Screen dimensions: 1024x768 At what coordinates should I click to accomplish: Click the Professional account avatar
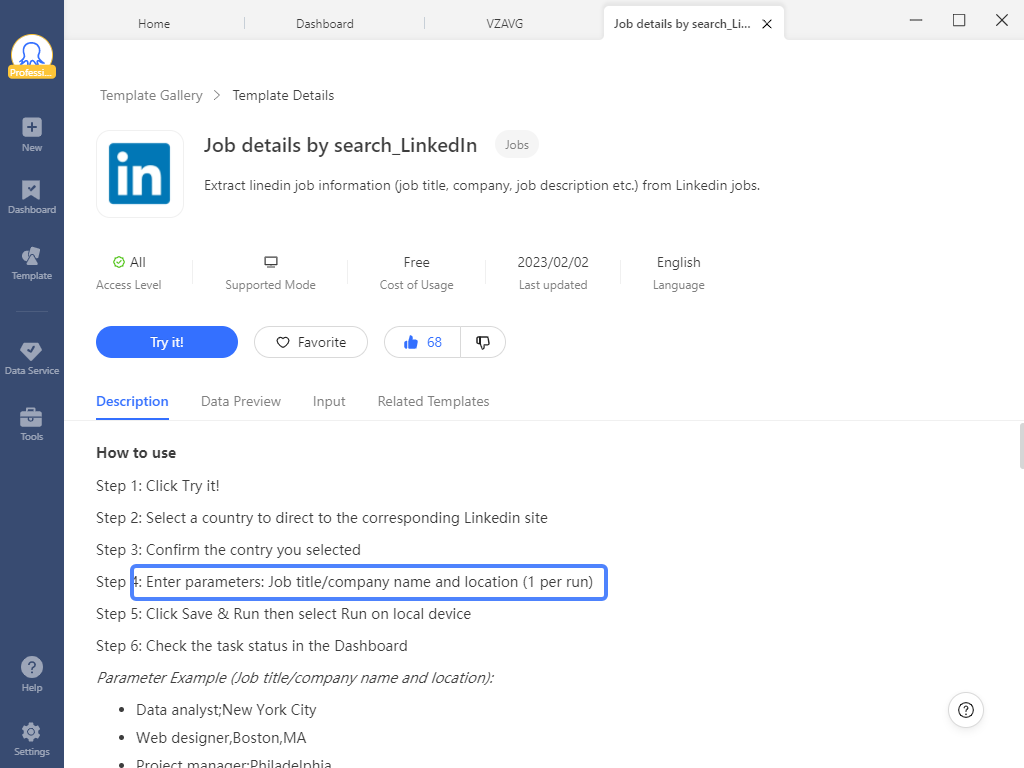(31, 56)
